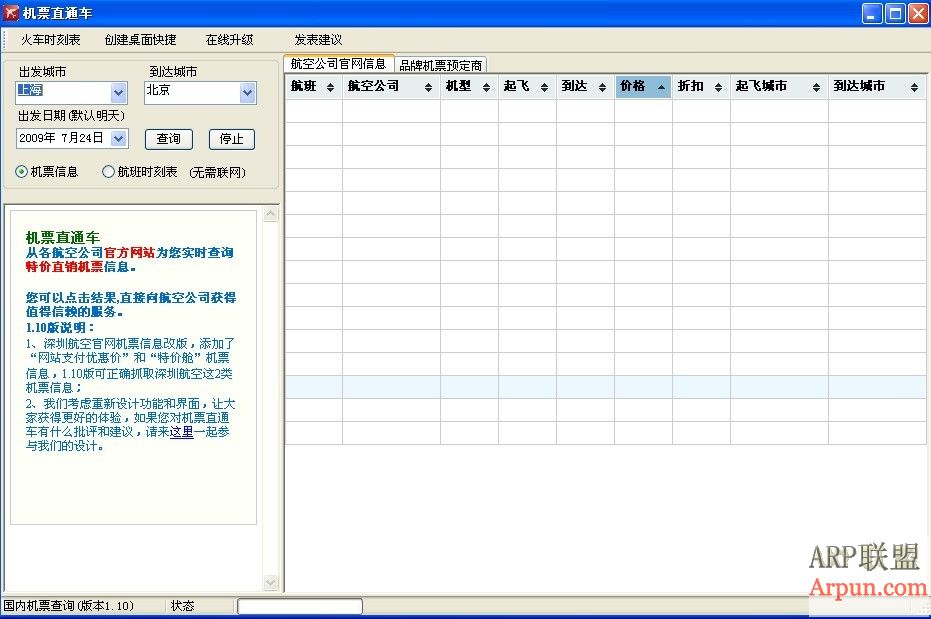Click the 查询 button
The height and width of the screenshot is (619, 931).
169,139
